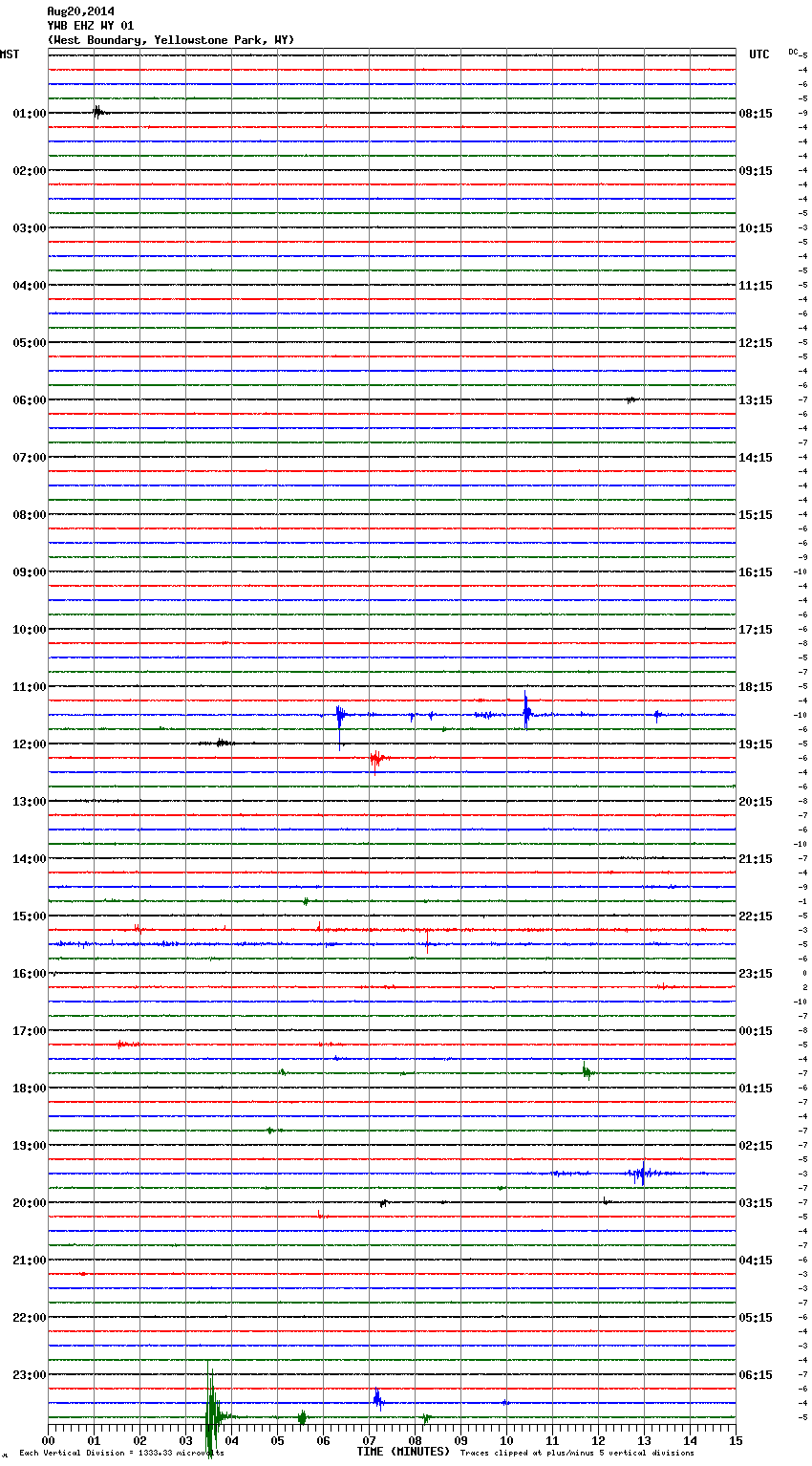Click the 13:15 UTC time label
This screenshot has width=812, height=1466.
coord(756,400)
